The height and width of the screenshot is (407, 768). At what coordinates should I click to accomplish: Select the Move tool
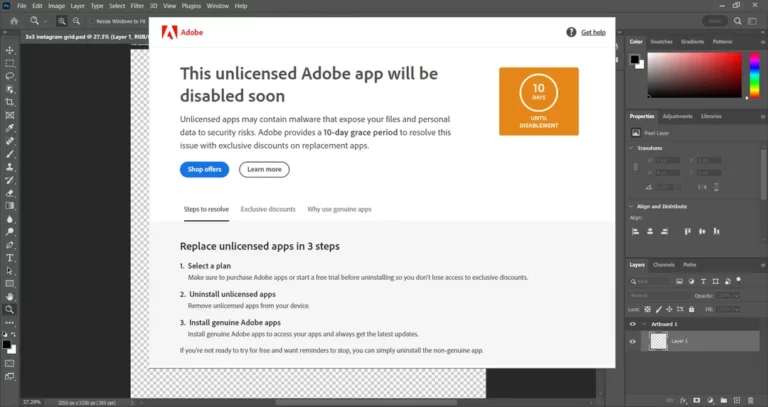[x=10, y=50]
